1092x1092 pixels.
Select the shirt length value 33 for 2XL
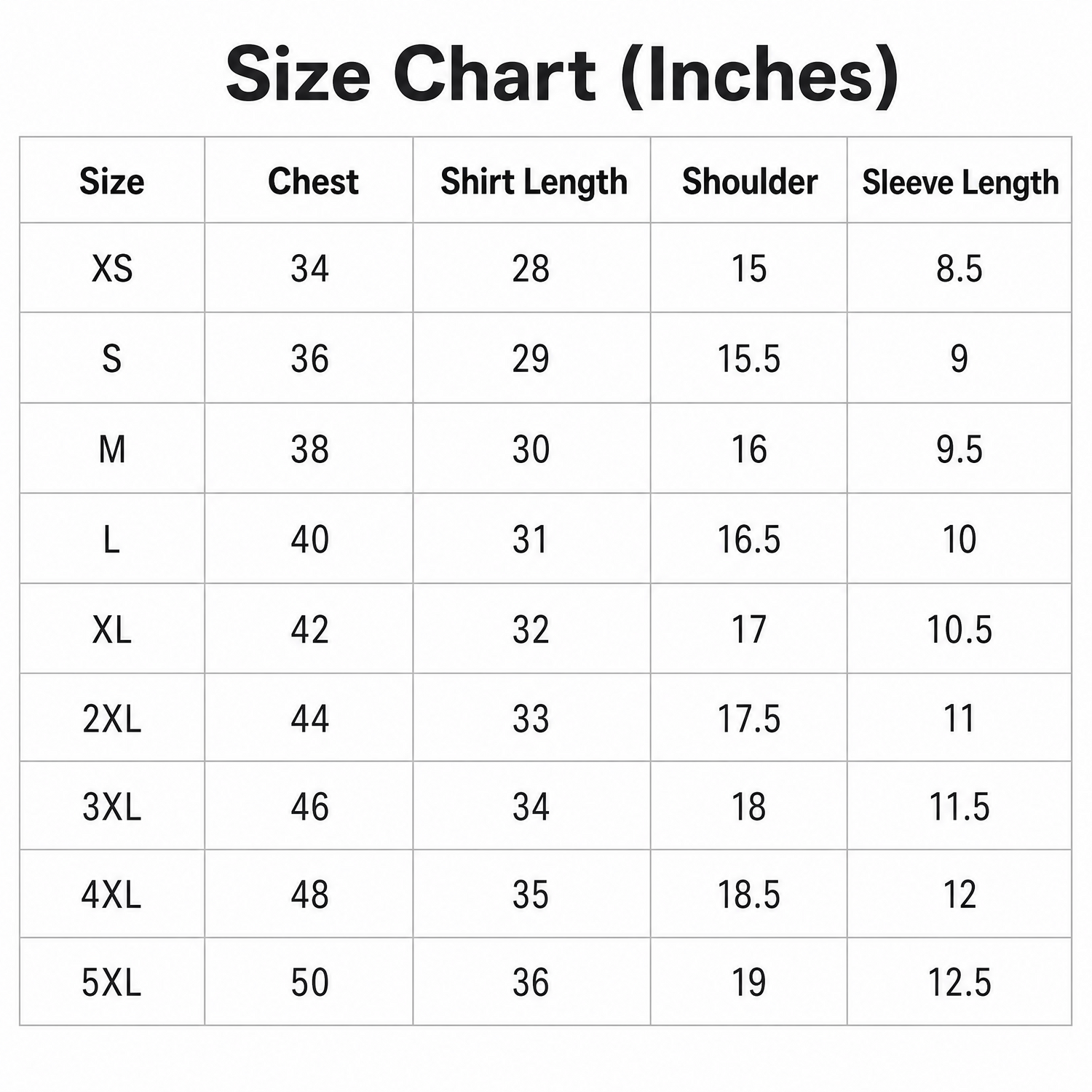(x=531, y=719)
